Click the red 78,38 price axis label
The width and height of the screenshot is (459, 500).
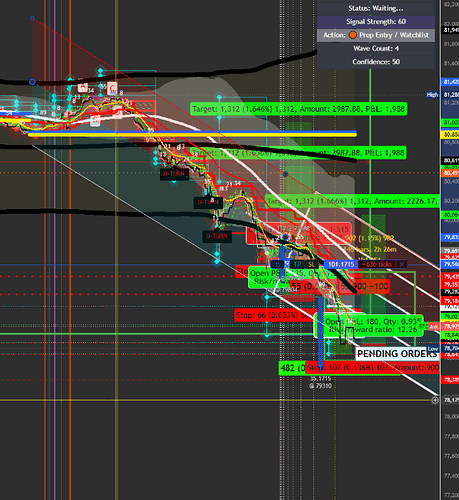(450, 380)
